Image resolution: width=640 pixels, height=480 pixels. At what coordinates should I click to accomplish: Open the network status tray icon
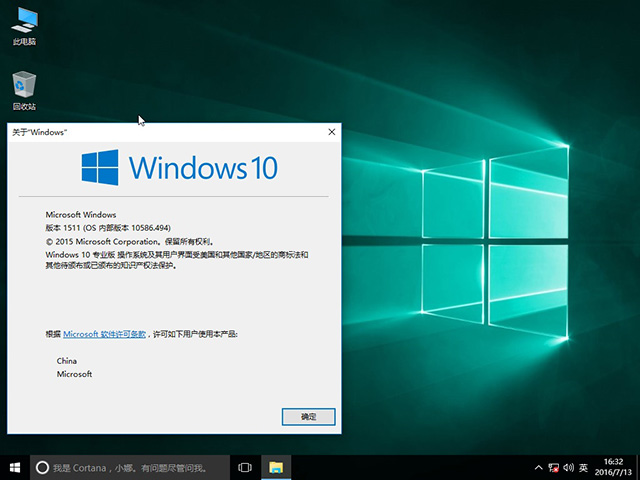click(554, 467)
